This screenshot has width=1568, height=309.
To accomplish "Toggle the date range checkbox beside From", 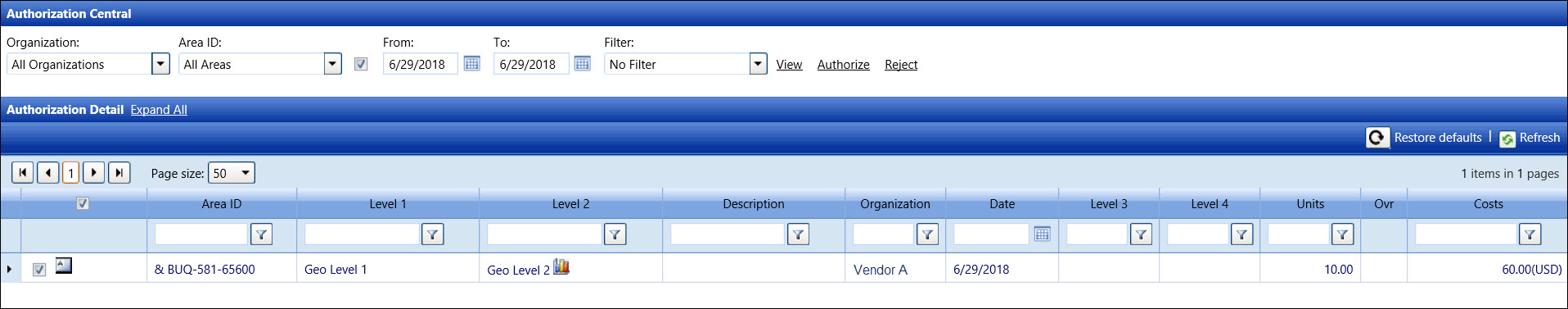I will click(361, 64).
